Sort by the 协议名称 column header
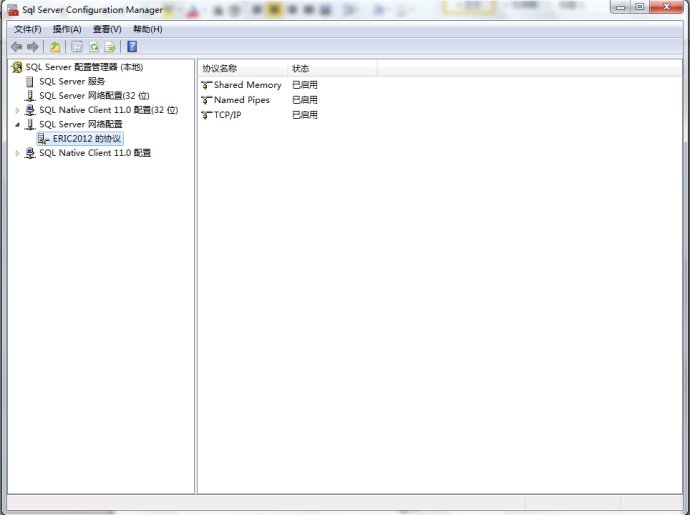The height and width of the screenshot is (515, 690). tap(243, 69)
